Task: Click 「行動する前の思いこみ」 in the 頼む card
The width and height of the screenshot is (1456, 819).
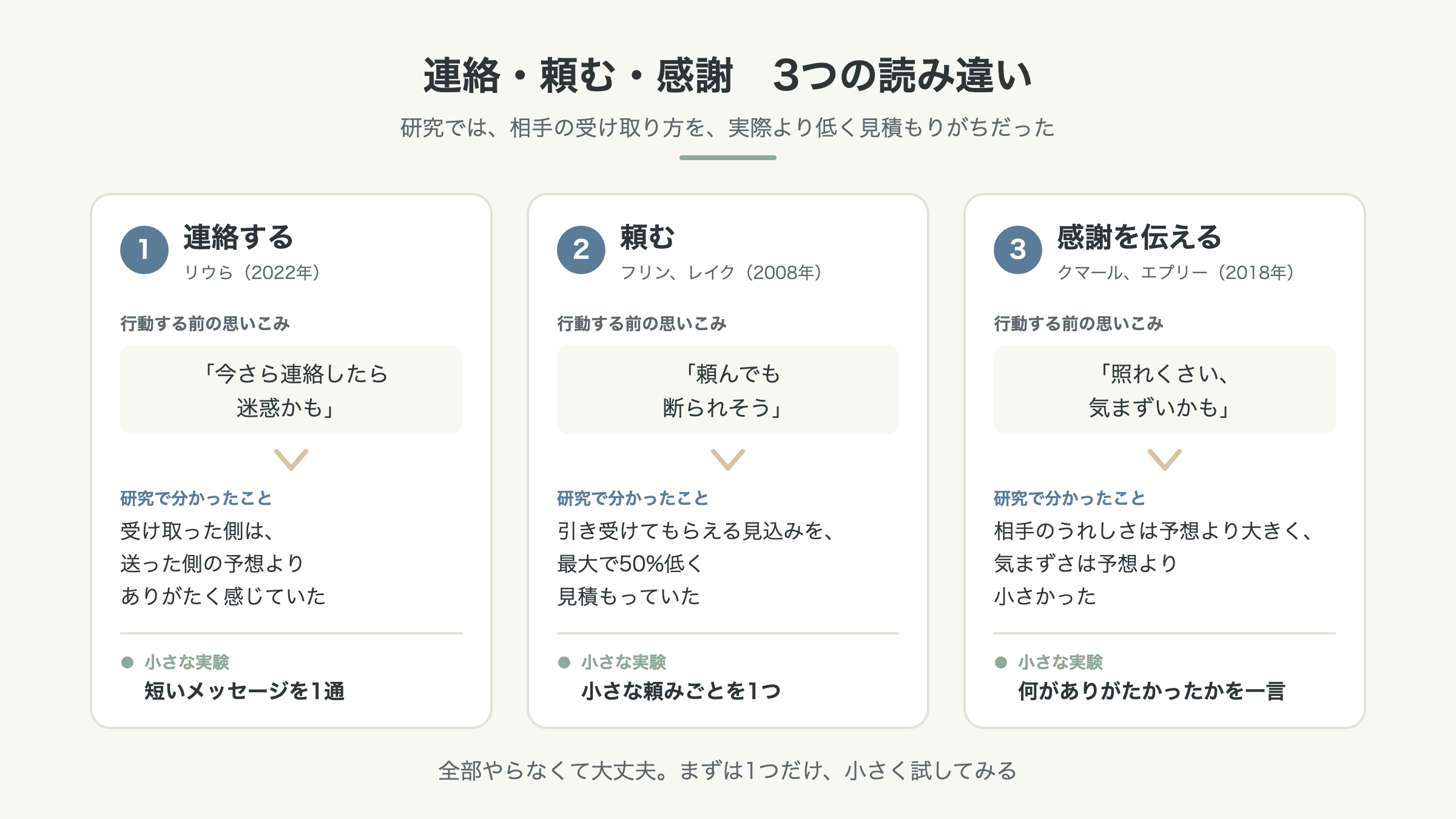Action: 642,323
